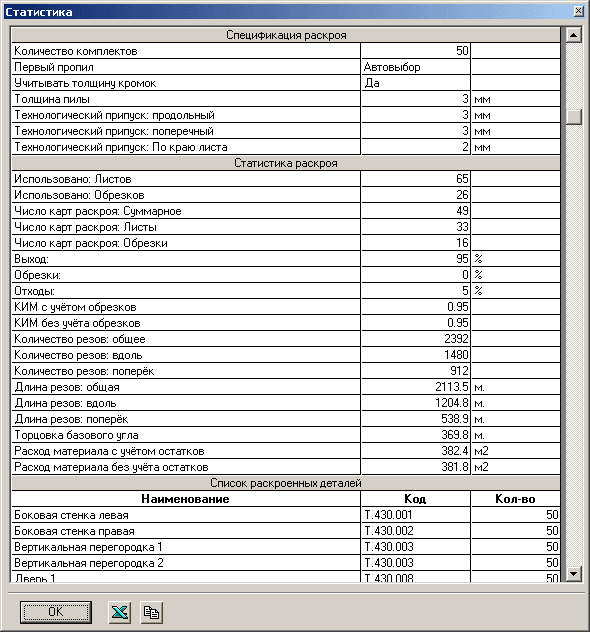Click the Спецификация раскроя section header
590x632 pixels.
coord(286,35)
